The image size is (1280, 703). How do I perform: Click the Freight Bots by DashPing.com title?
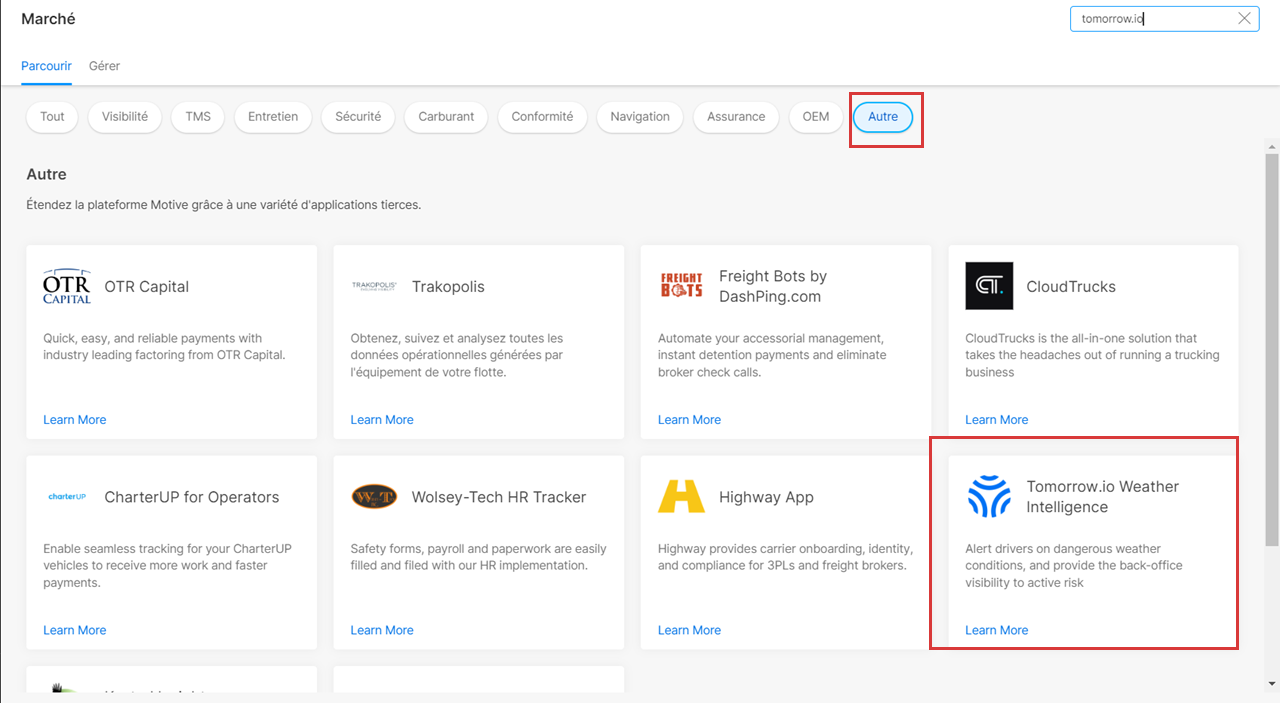(x=773, y=286)
